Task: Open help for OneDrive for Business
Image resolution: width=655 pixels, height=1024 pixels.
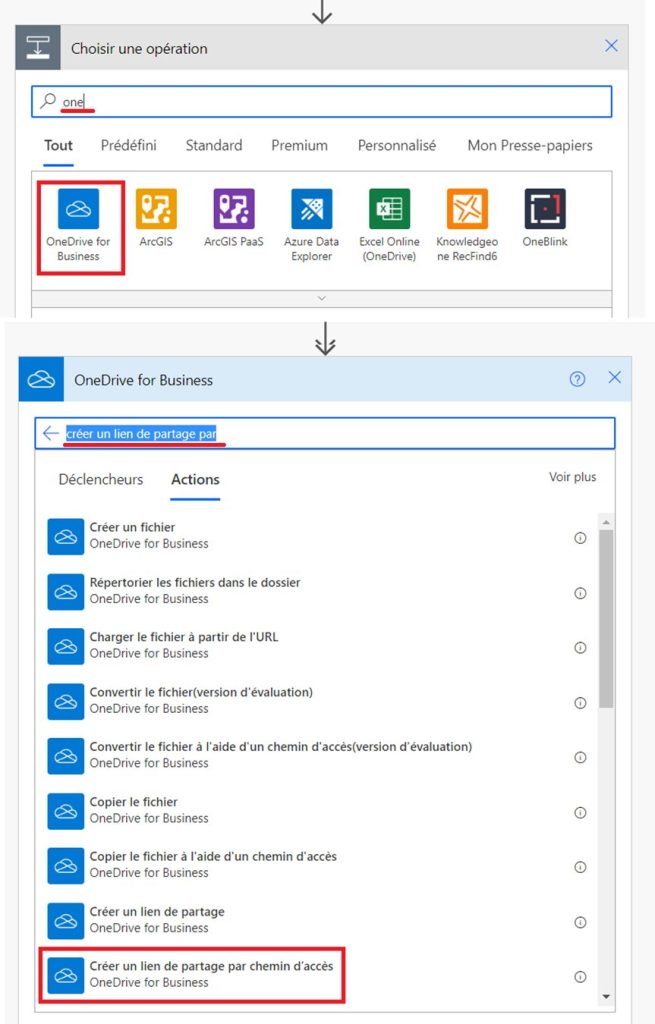Action: tap(577, 379)
